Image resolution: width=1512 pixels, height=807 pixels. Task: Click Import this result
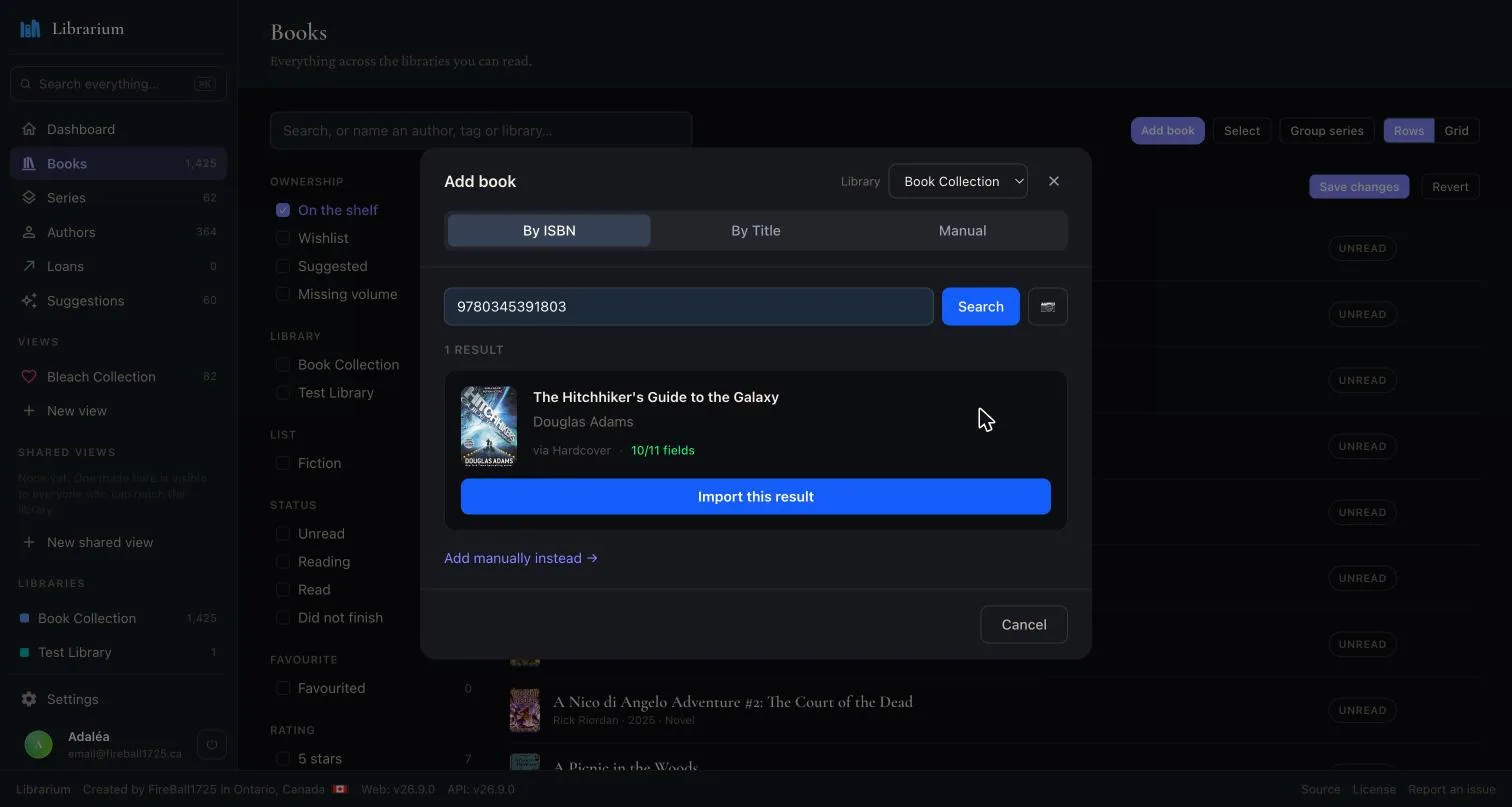tap(756, 497)
